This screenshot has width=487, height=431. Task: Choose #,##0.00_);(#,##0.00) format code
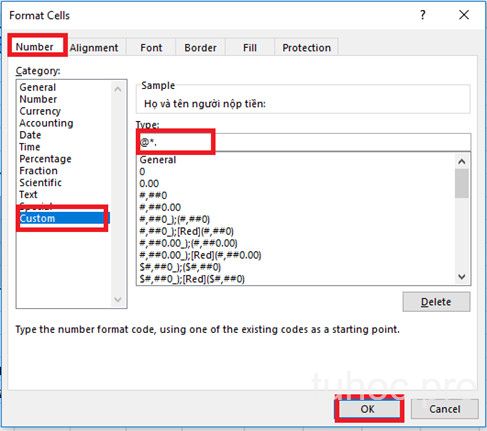pyautogui.click(x=295, y=243)
